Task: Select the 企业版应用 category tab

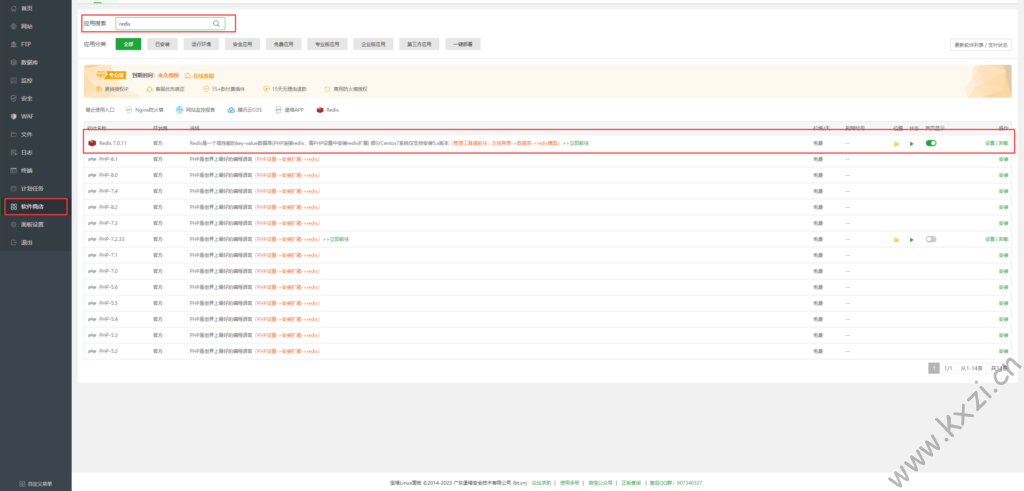Action: click(374, 44)
